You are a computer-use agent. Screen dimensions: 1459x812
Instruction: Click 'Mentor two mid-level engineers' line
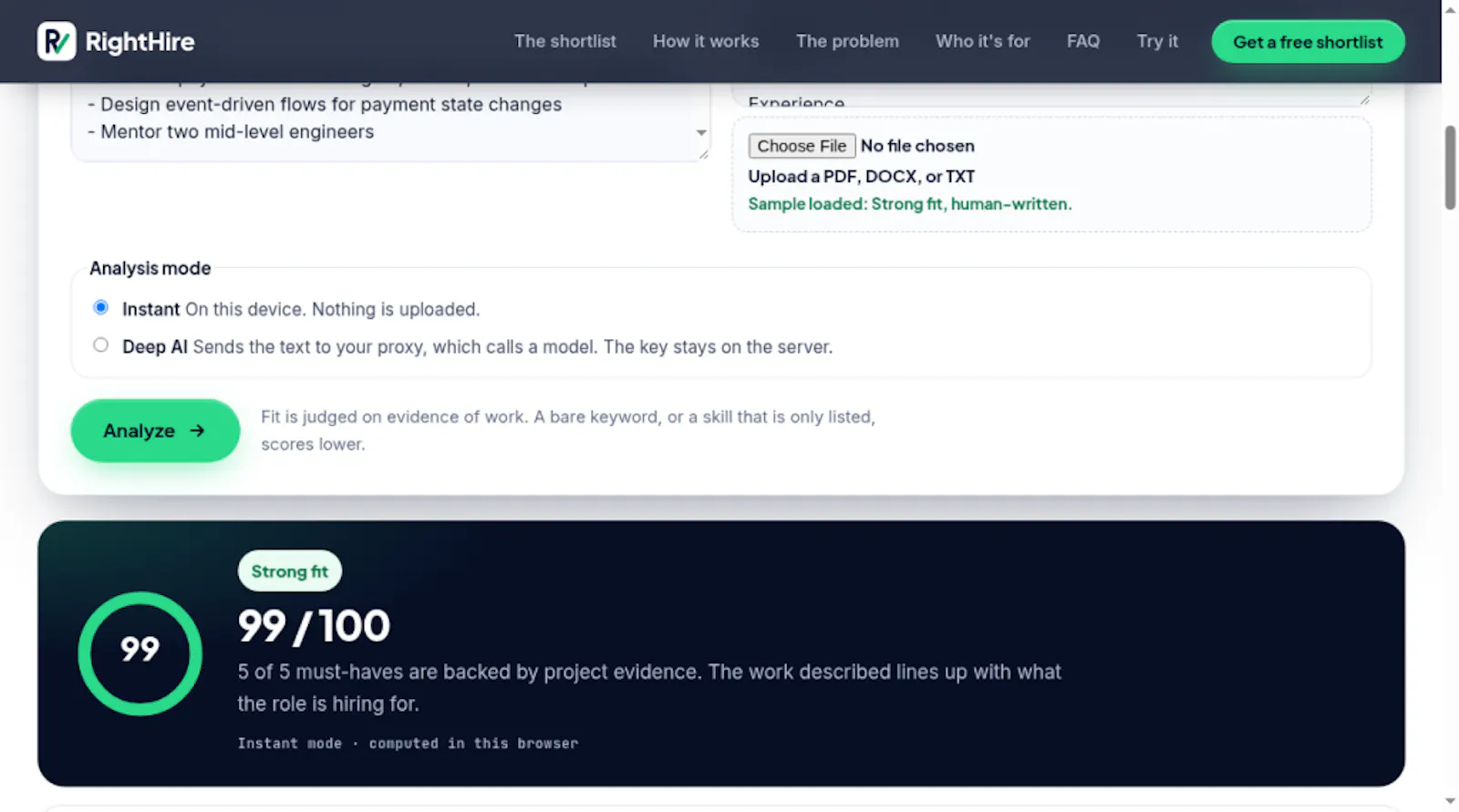(x=231, y=132)
